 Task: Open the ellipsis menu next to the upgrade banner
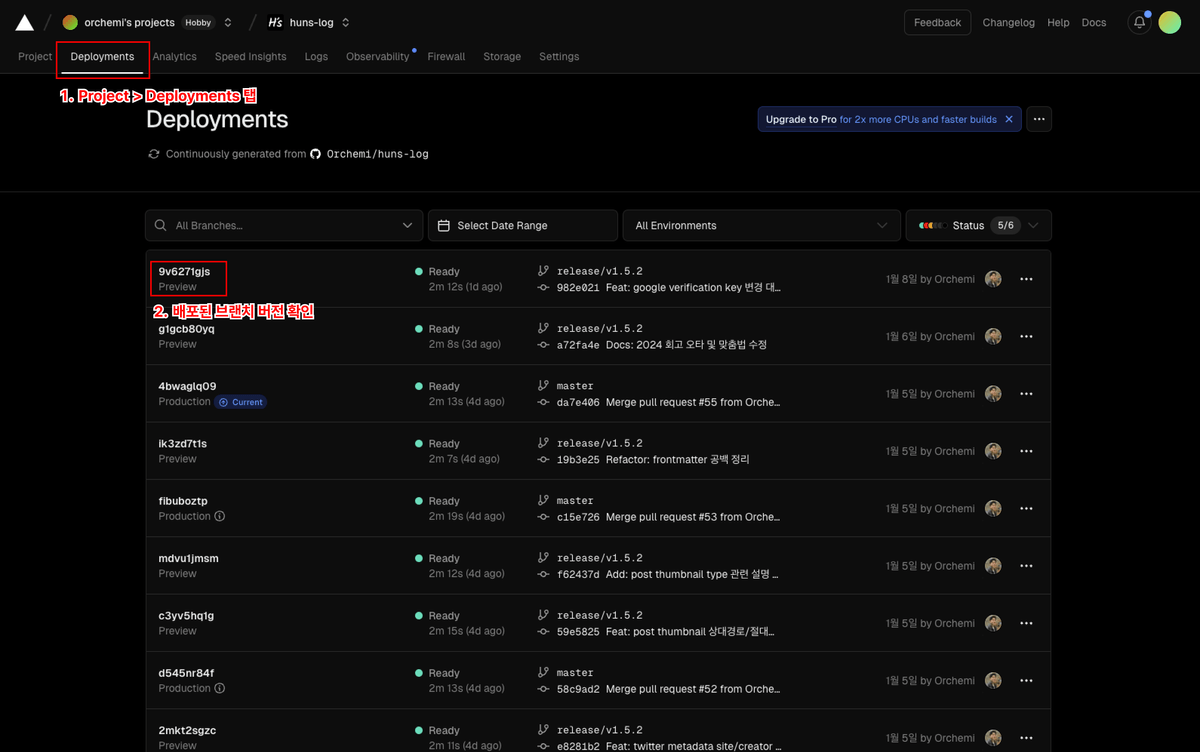1038,118
